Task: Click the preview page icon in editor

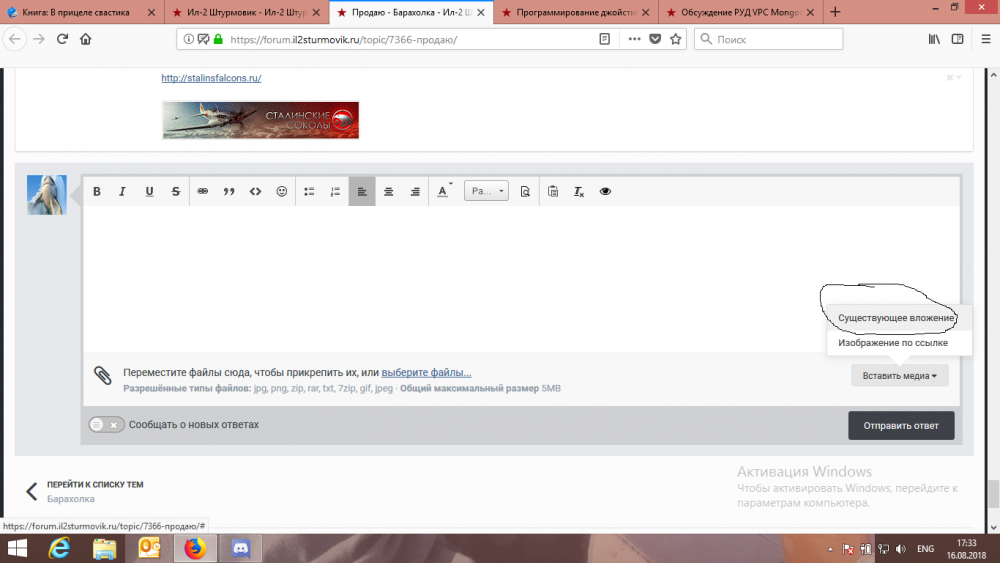Action: 525,191
